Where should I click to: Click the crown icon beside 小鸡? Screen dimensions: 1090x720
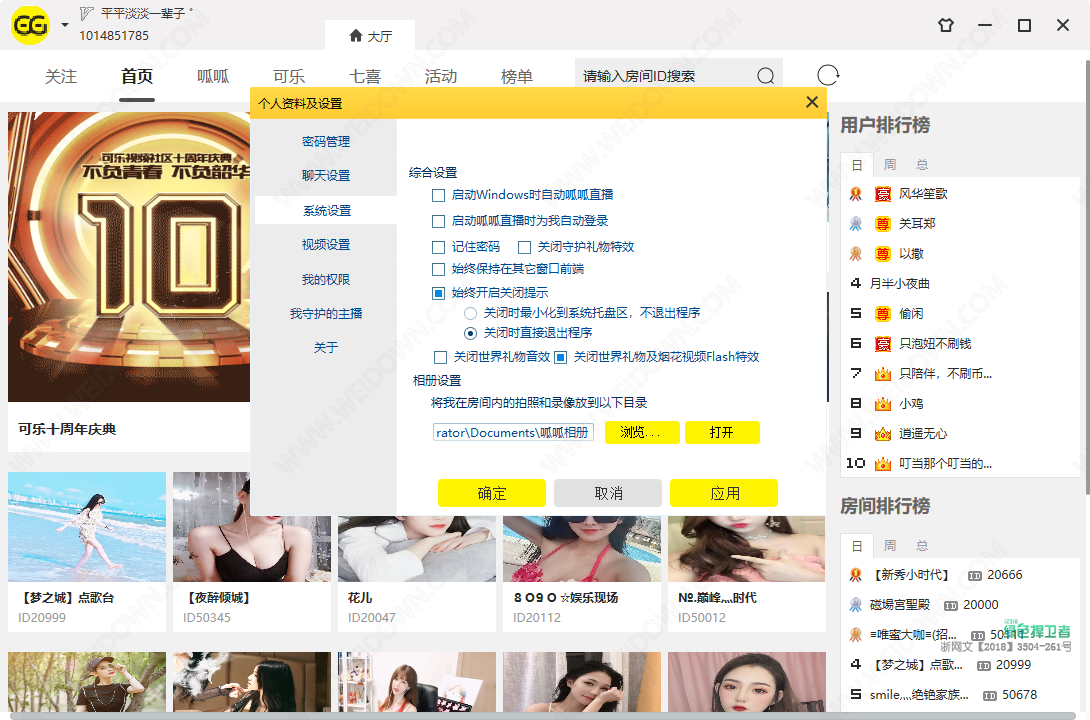[883, 404]
